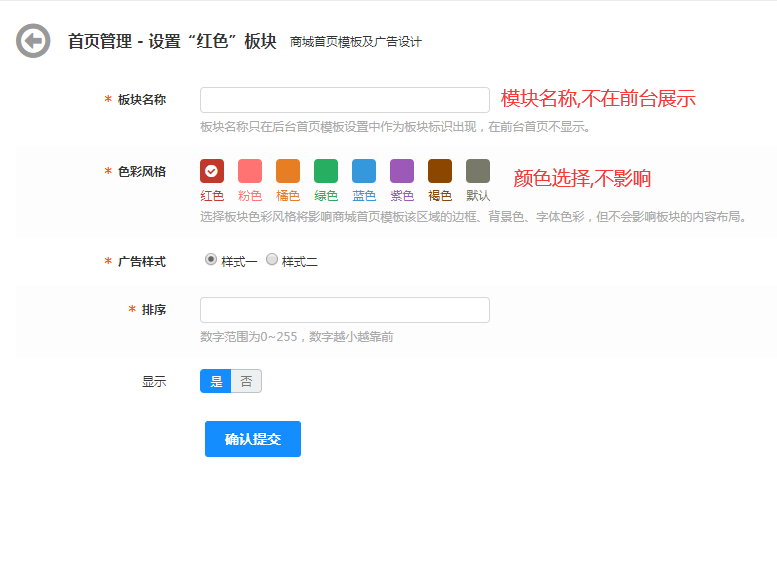This screenshot has height=587, width=777.
Task: Click the 默认 caption under the gray swatch
Action: pos(478,196)
